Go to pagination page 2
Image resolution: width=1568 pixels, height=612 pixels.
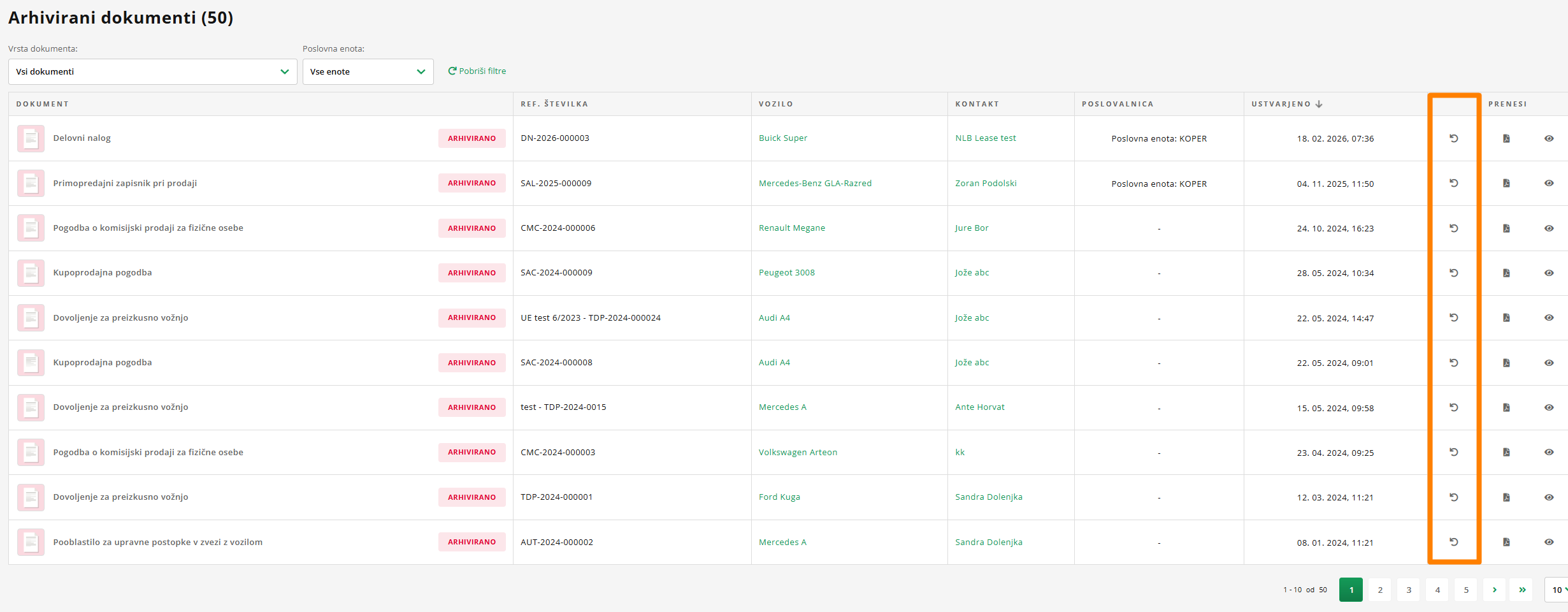[1380, 590]
